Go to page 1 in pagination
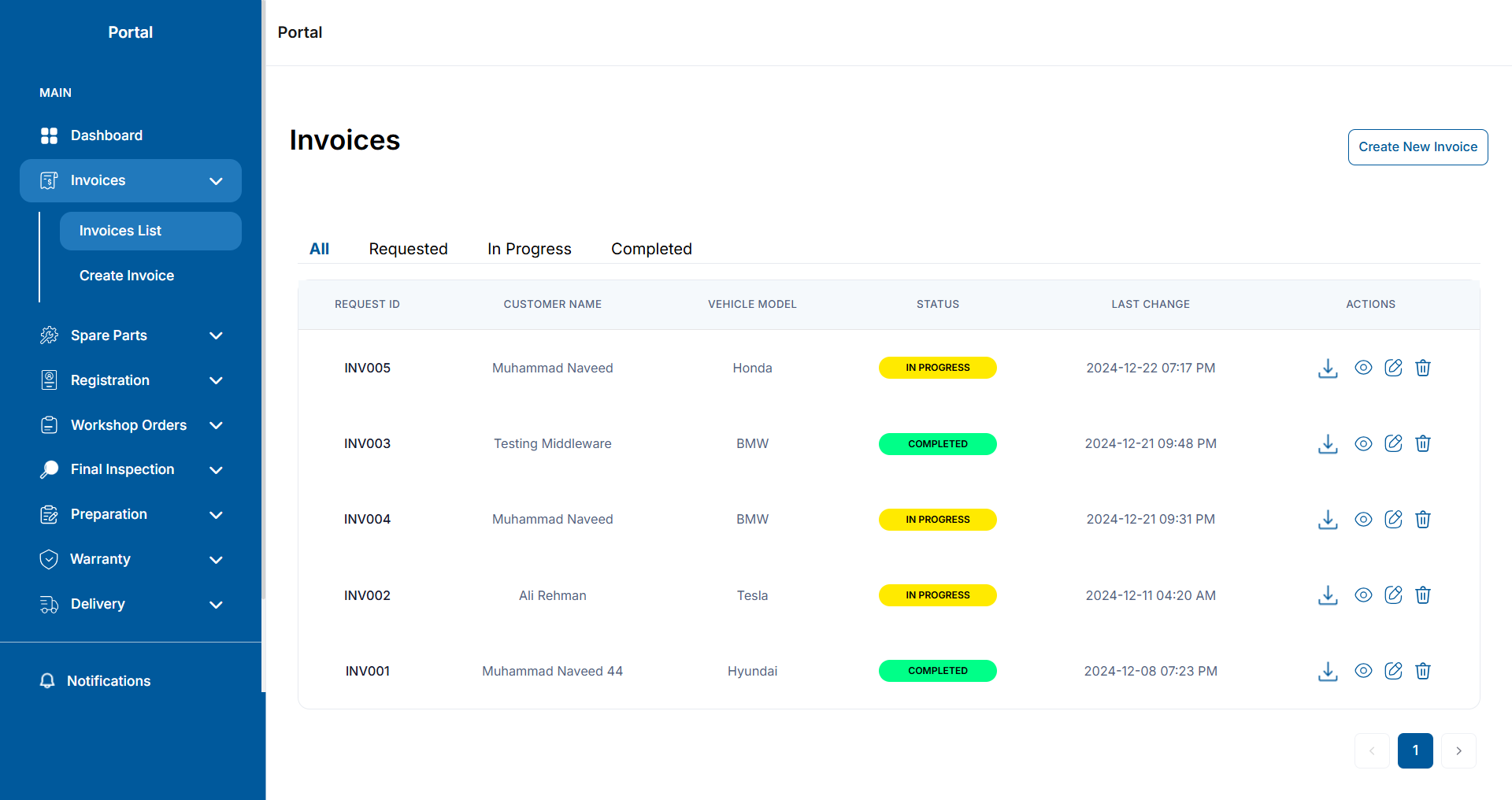 click(x=1415, y=750)
